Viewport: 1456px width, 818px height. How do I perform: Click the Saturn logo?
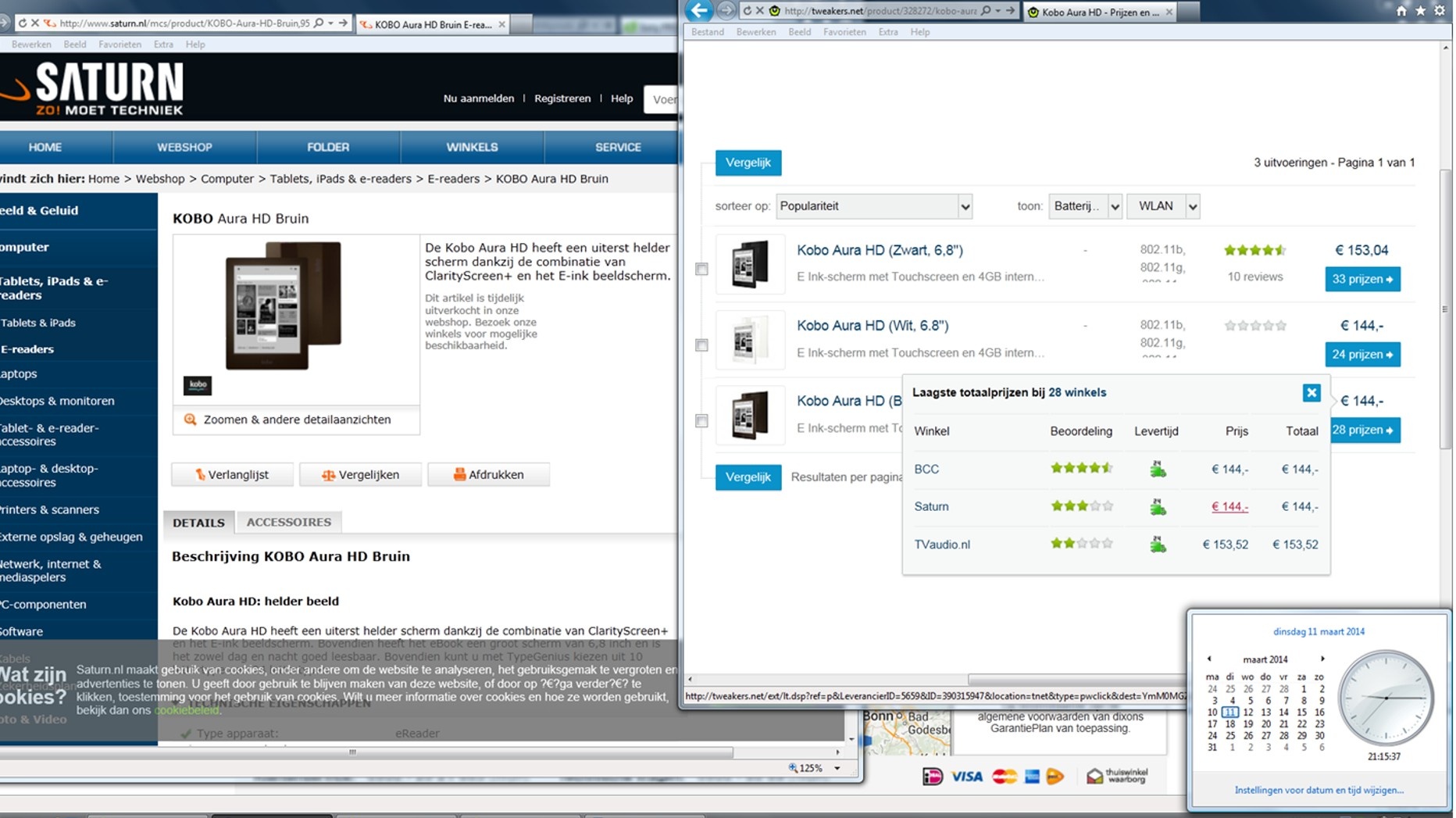(x=94, y=88)
